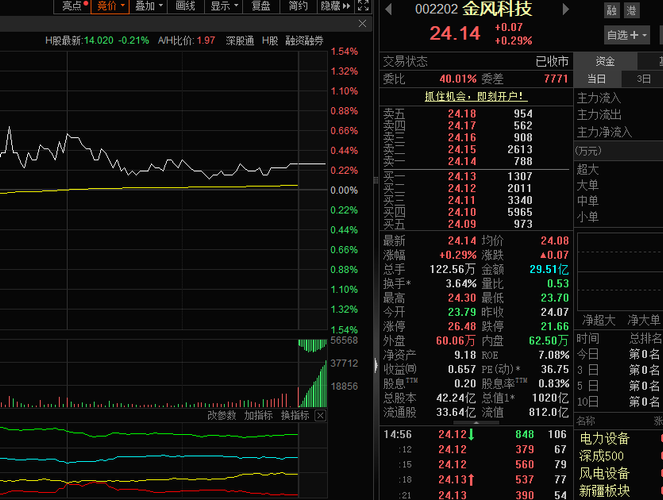Close the info bar above the chart
This screenshot has width=663, height=500.
pos(362,24)
